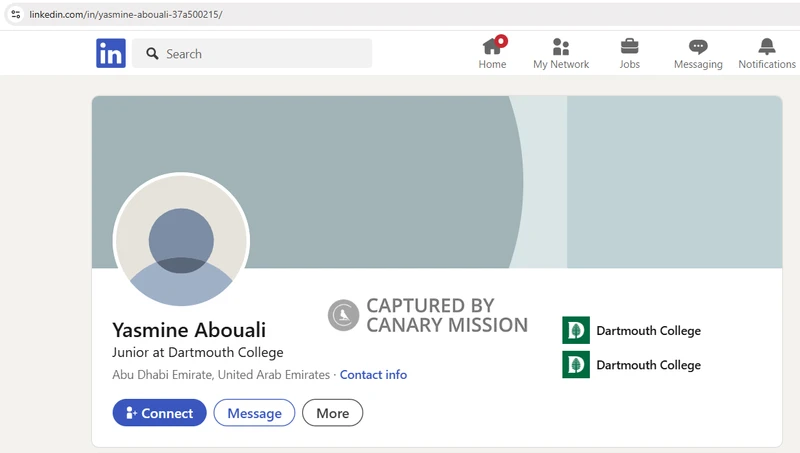Open the Home navigation tab
Image resolution: width=800 pixels, height=453 pixels.
coord(492,53)
